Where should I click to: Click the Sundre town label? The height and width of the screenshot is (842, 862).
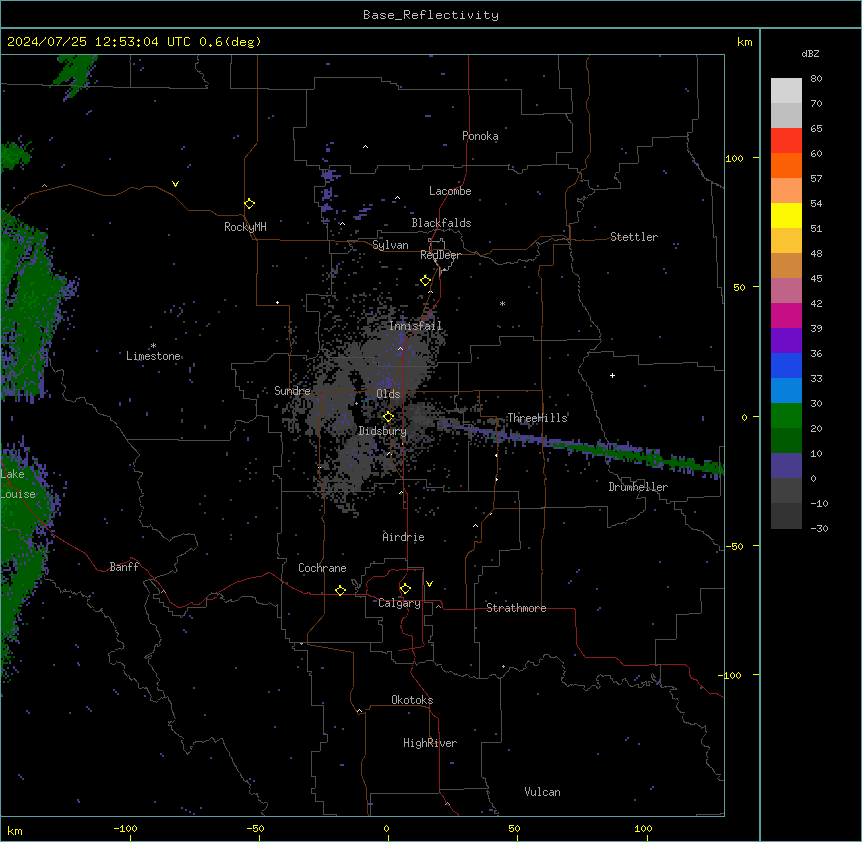pos(292,391)
